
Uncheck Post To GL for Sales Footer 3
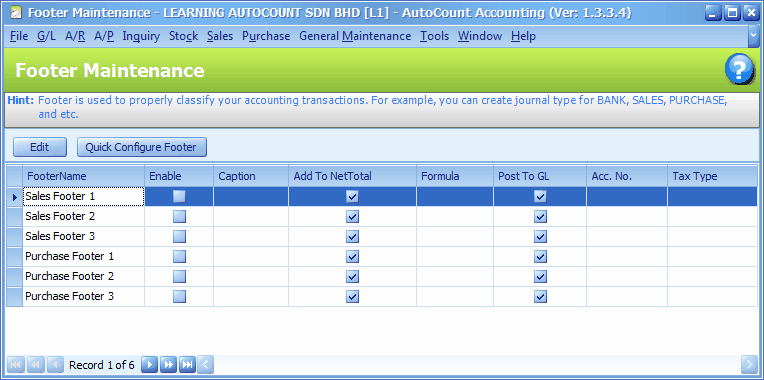[x=540, y=236]
